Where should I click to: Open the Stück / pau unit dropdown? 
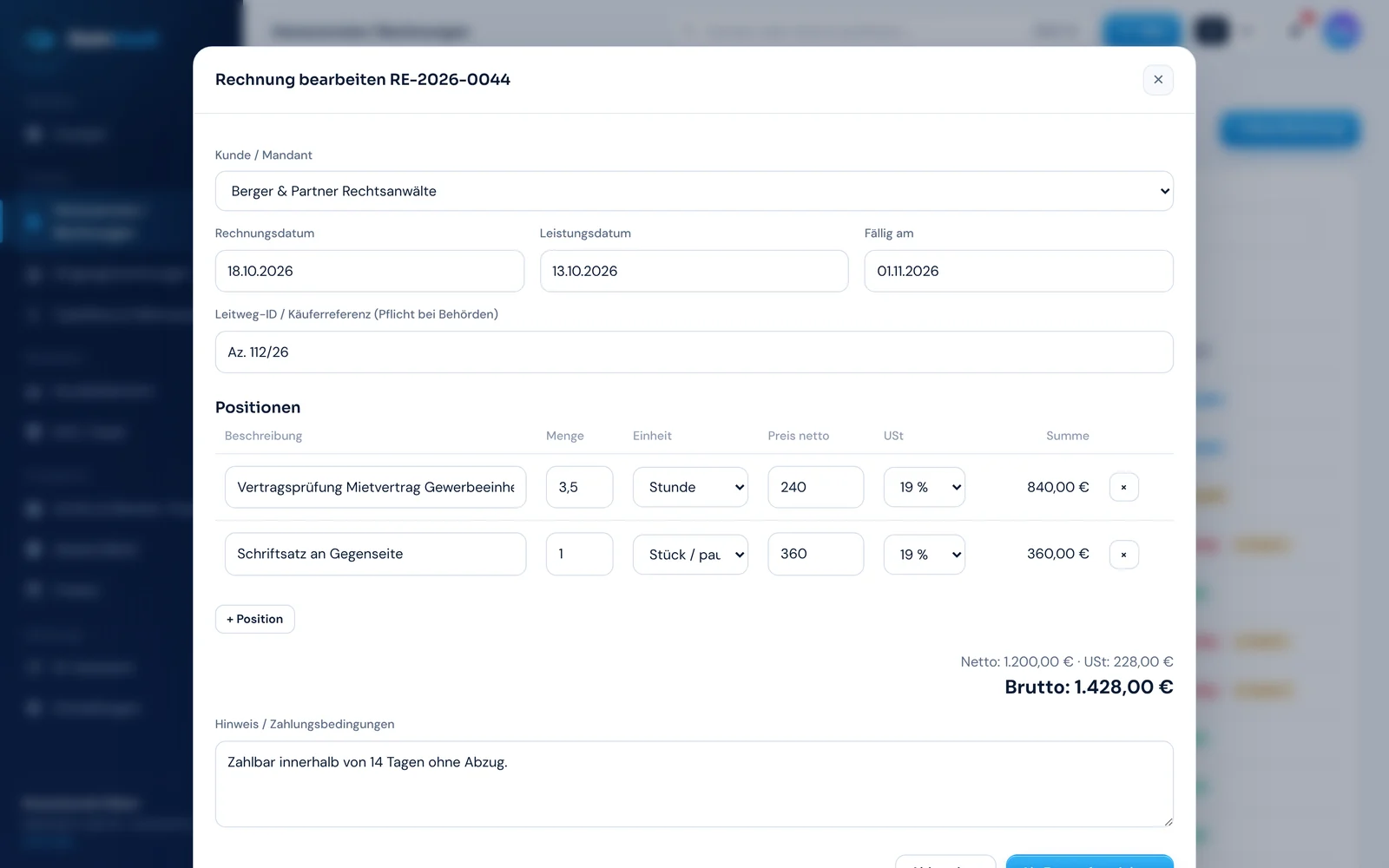click(x=690, y=555)
